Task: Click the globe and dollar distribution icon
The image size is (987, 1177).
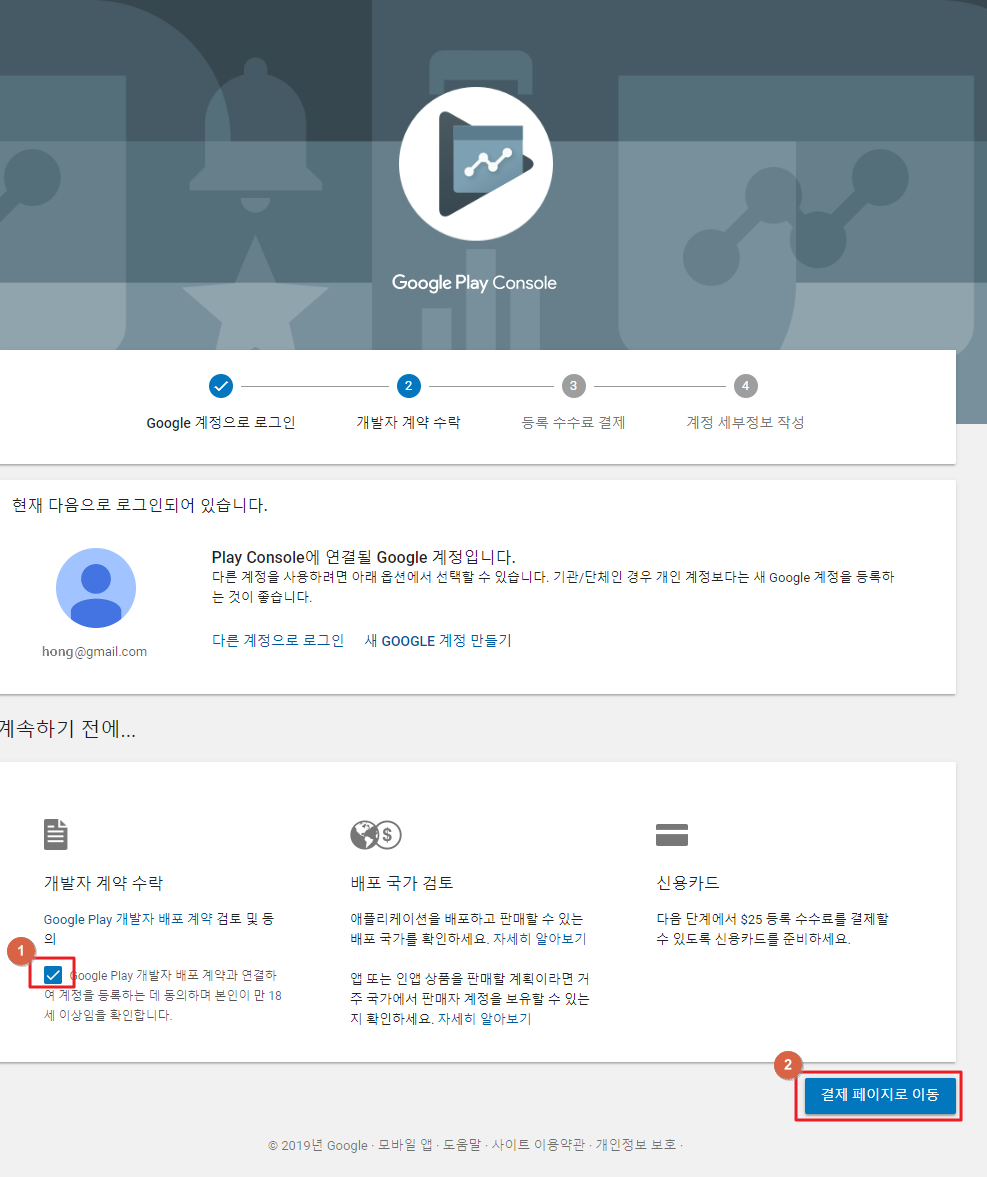Action: tap(376, 835)
